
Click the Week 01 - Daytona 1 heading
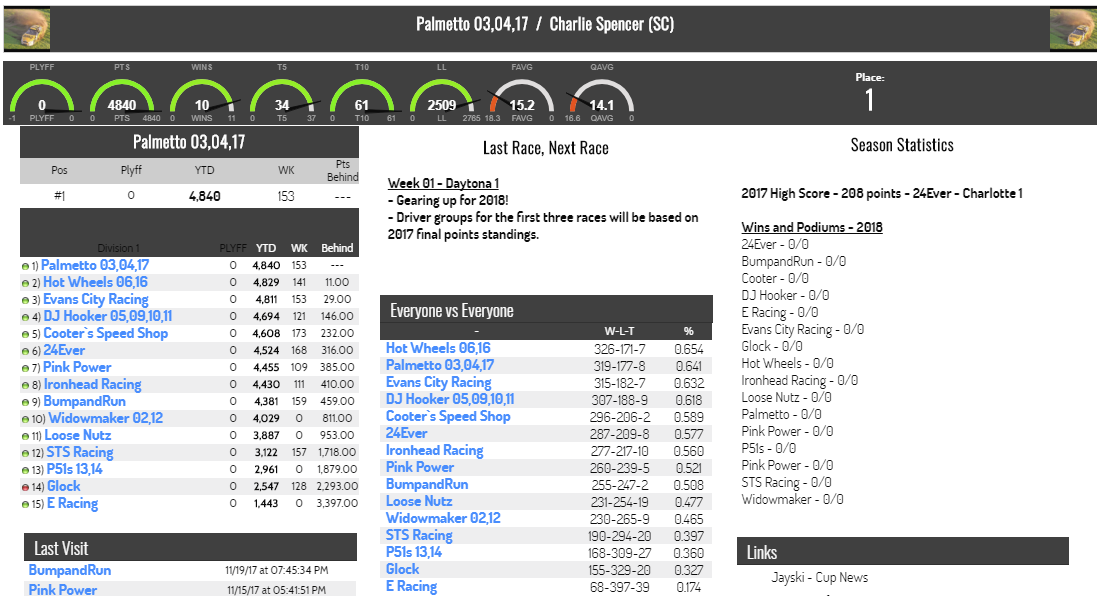click(x=443, y=183)
